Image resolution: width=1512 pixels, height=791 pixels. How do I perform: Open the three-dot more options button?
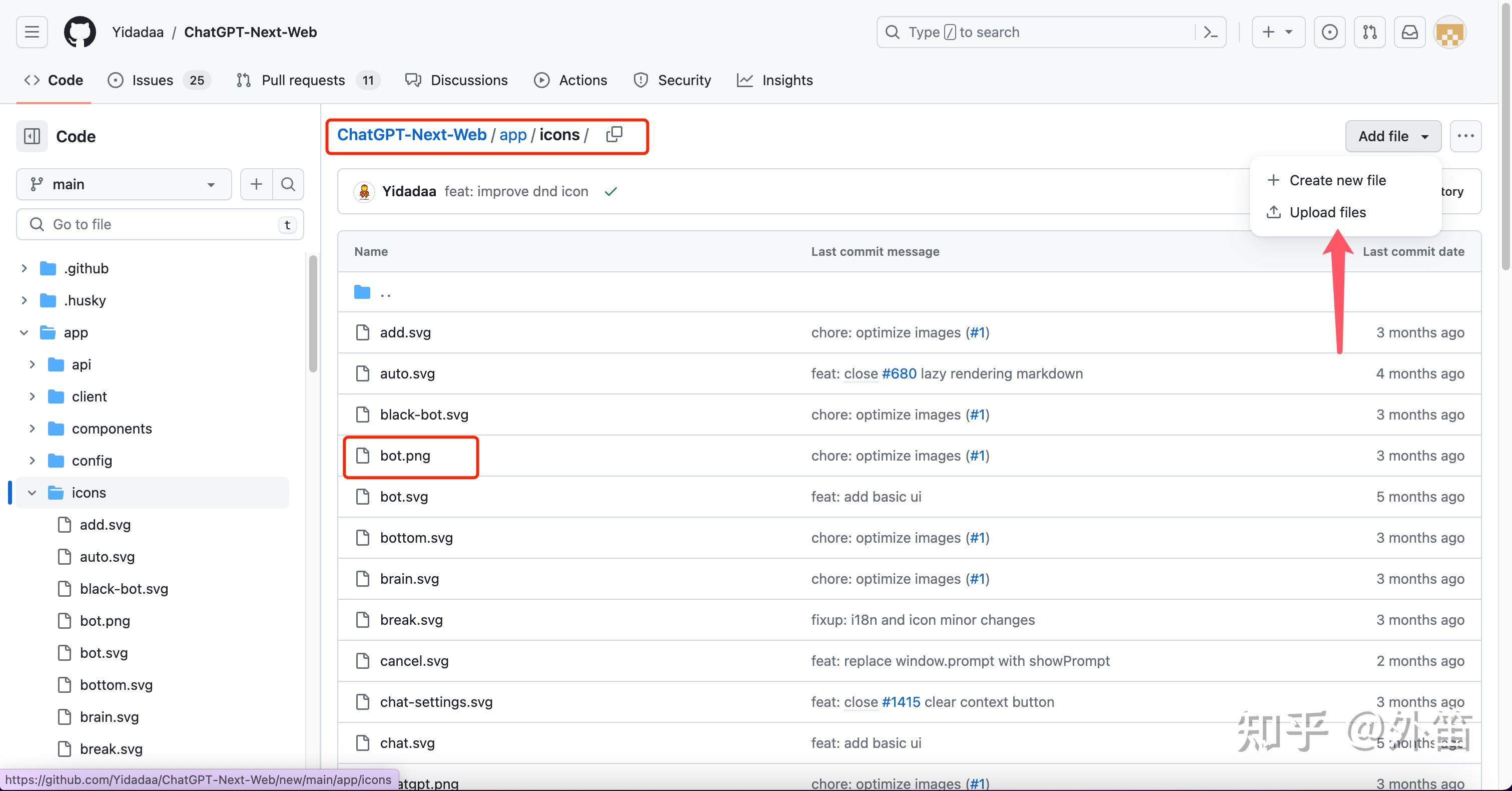point(1465,136)
